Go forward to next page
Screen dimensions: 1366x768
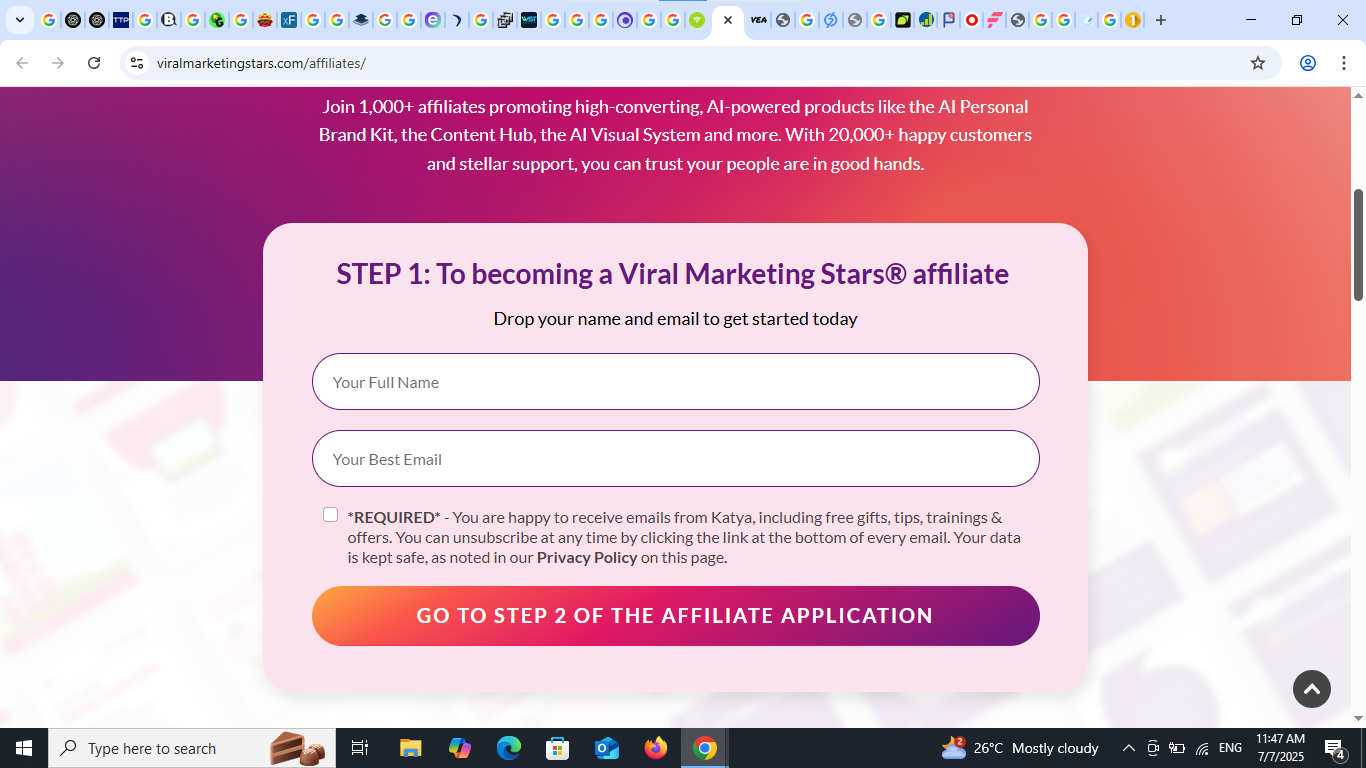58,63
